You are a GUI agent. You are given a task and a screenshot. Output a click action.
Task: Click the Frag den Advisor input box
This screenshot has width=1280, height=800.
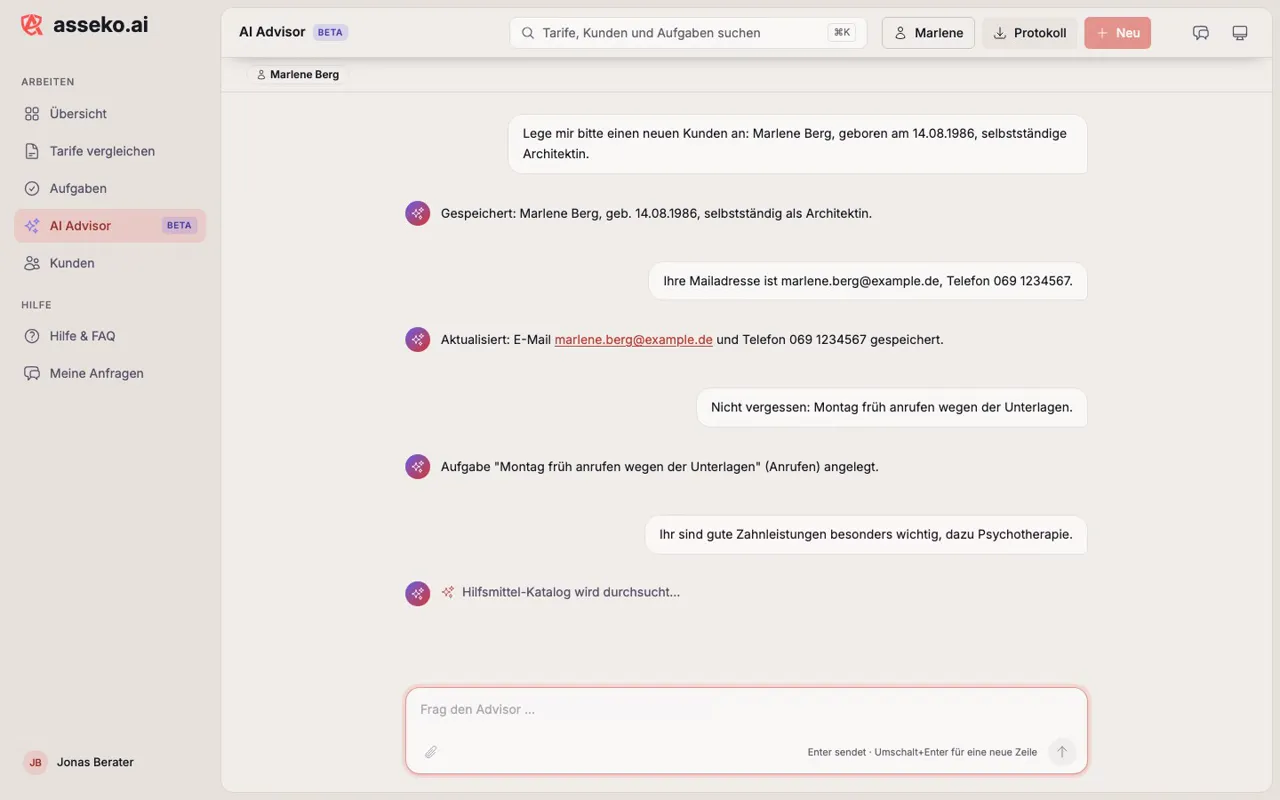(x=746, y=709)
